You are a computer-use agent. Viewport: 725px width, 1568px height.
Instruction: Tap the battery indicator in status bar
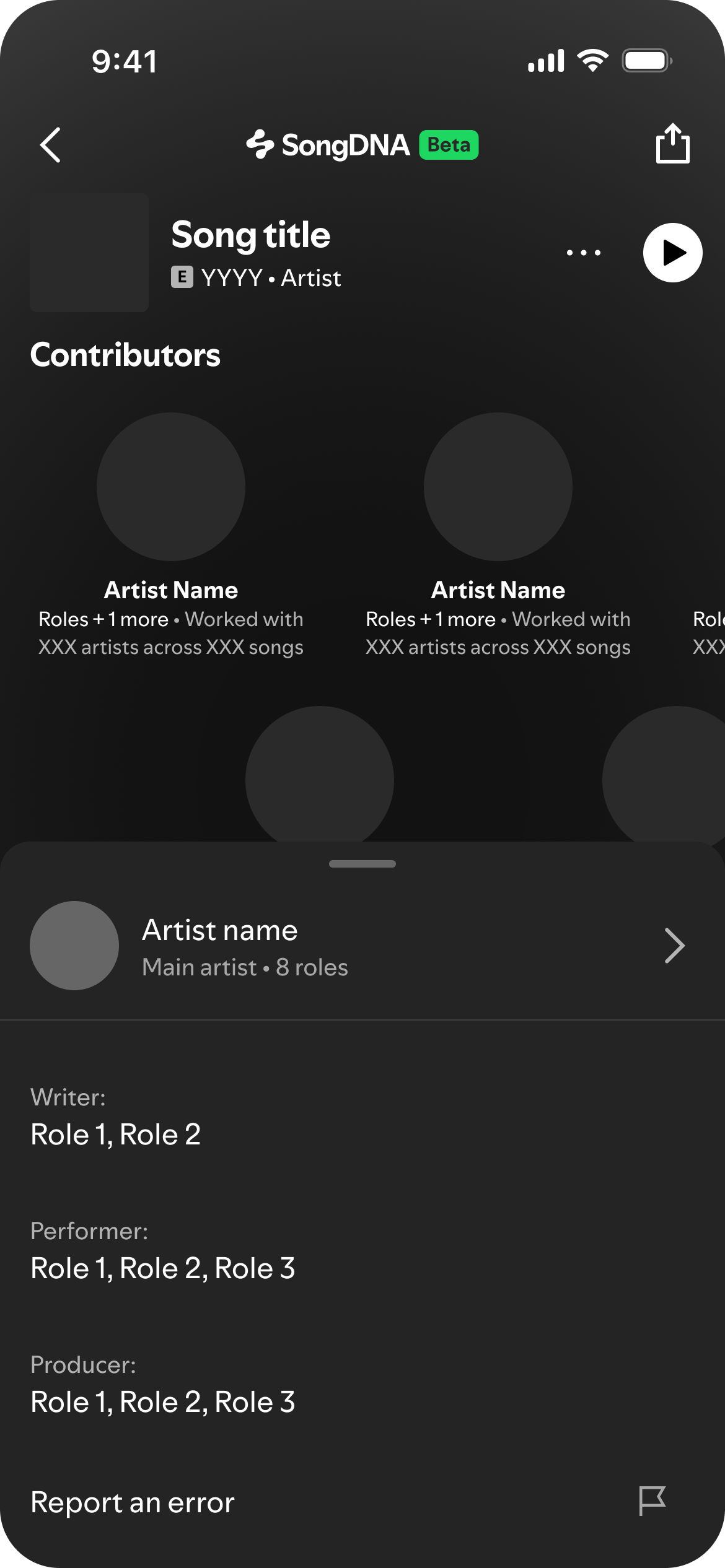646,61
